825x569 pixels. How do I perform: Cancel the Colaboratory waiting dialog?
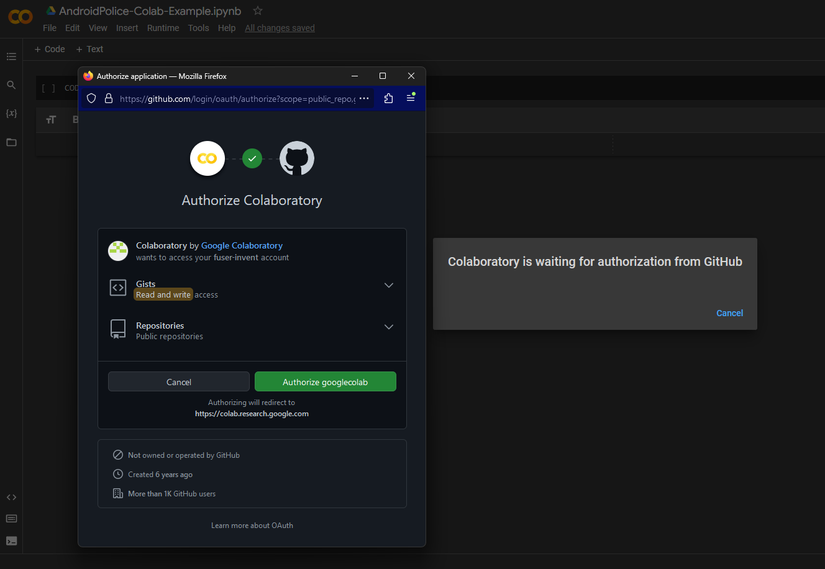point(729,313)
